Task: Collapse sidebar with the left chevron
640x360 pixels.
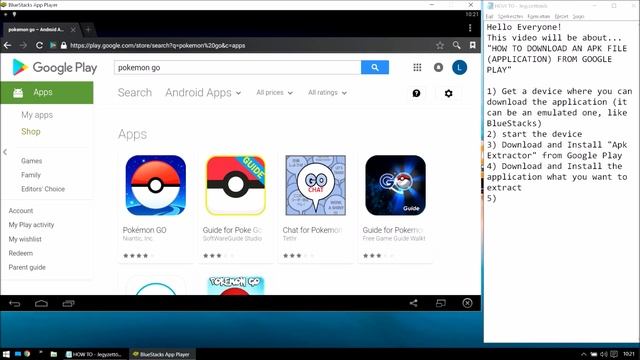Action: pos(5,152)
